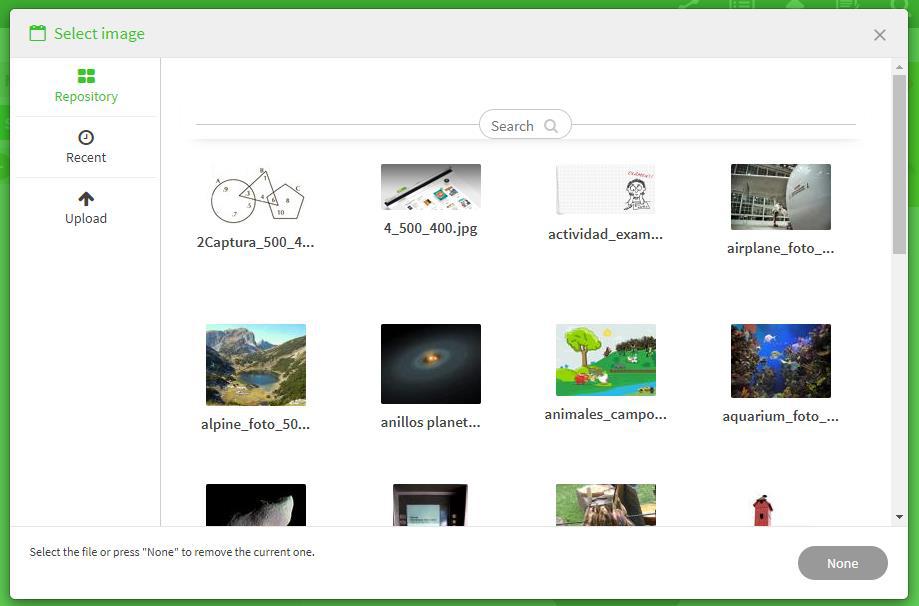Close the Select image dialog

pyautogui.click(x=879, y=35)
